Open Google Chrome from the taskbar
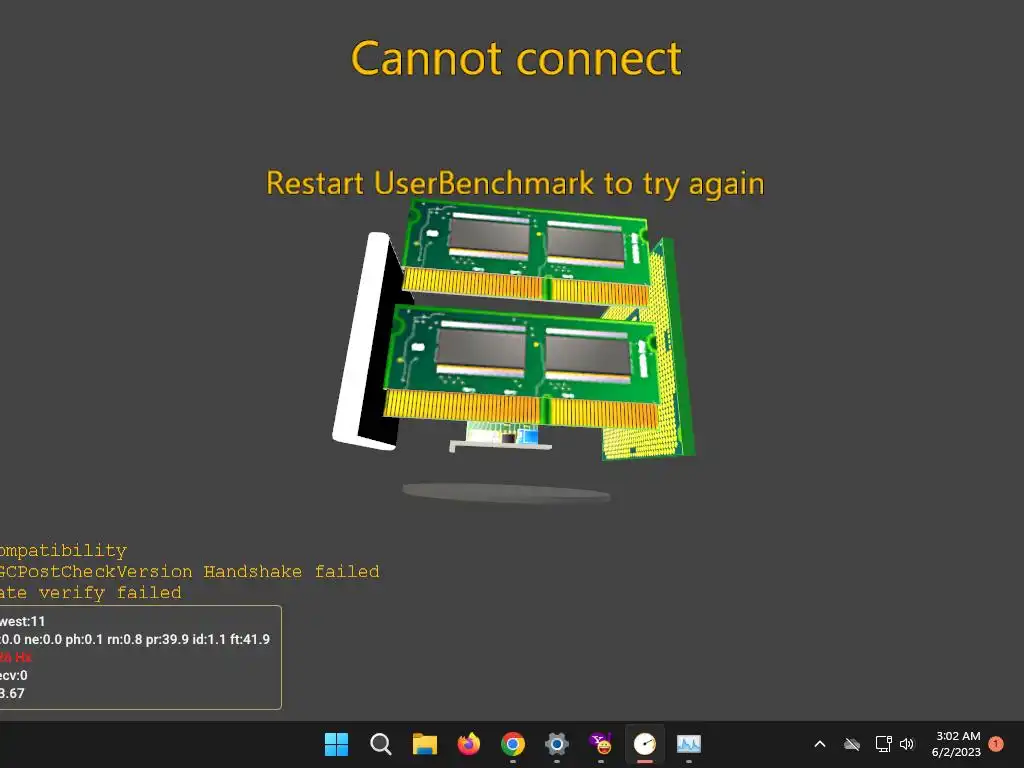This screenshot has width=1024, height=768. pyautogui.click(x=513, y=744)
